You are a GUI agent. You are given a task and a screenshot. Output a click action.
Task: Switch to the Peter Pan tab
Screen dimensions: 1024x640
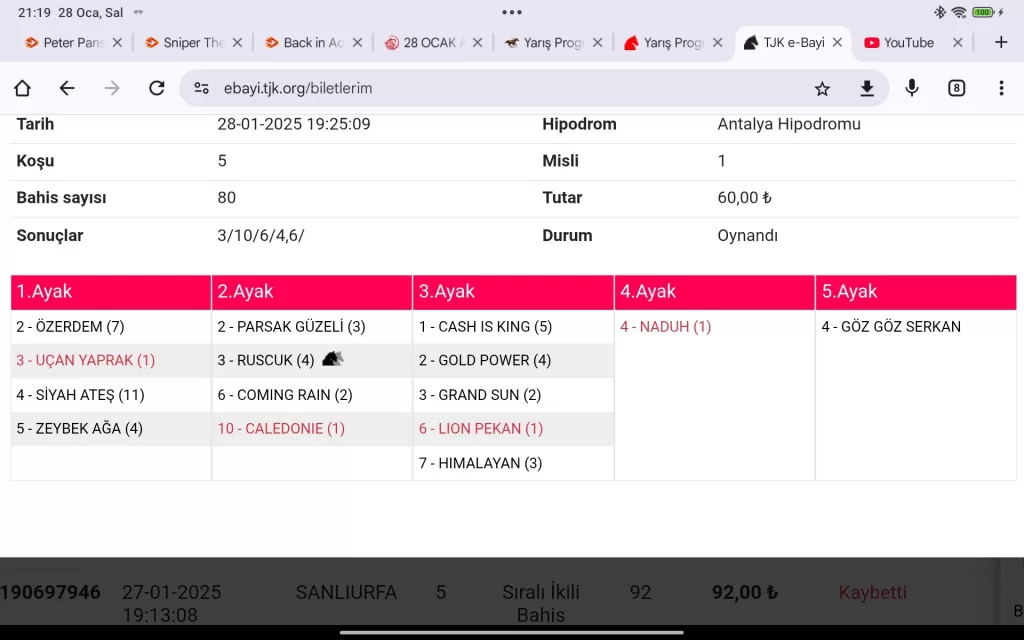66,42
